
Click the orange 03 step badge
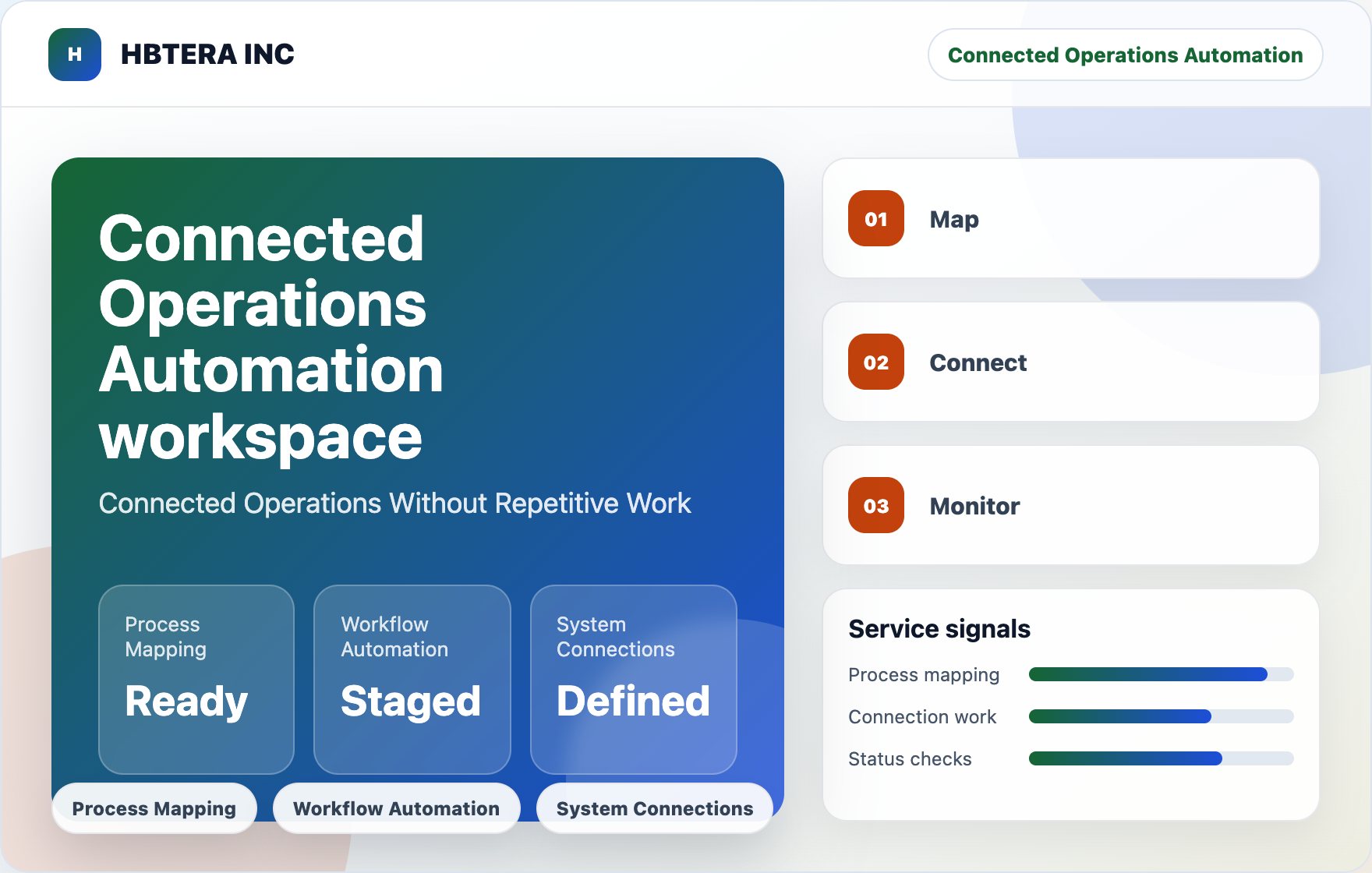[876, 505]
